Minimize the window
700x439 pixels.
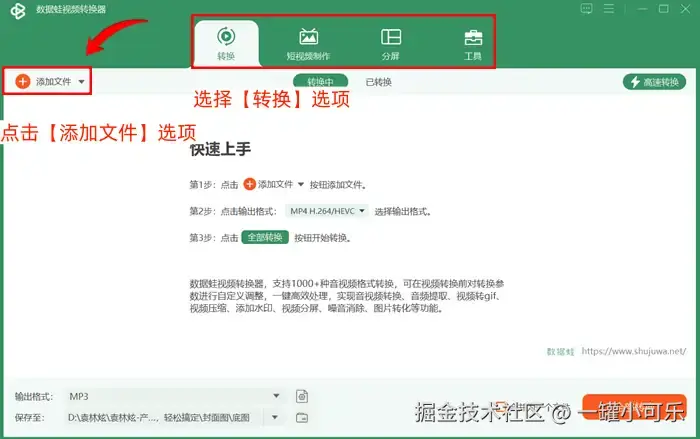click(x=642, y=8)
